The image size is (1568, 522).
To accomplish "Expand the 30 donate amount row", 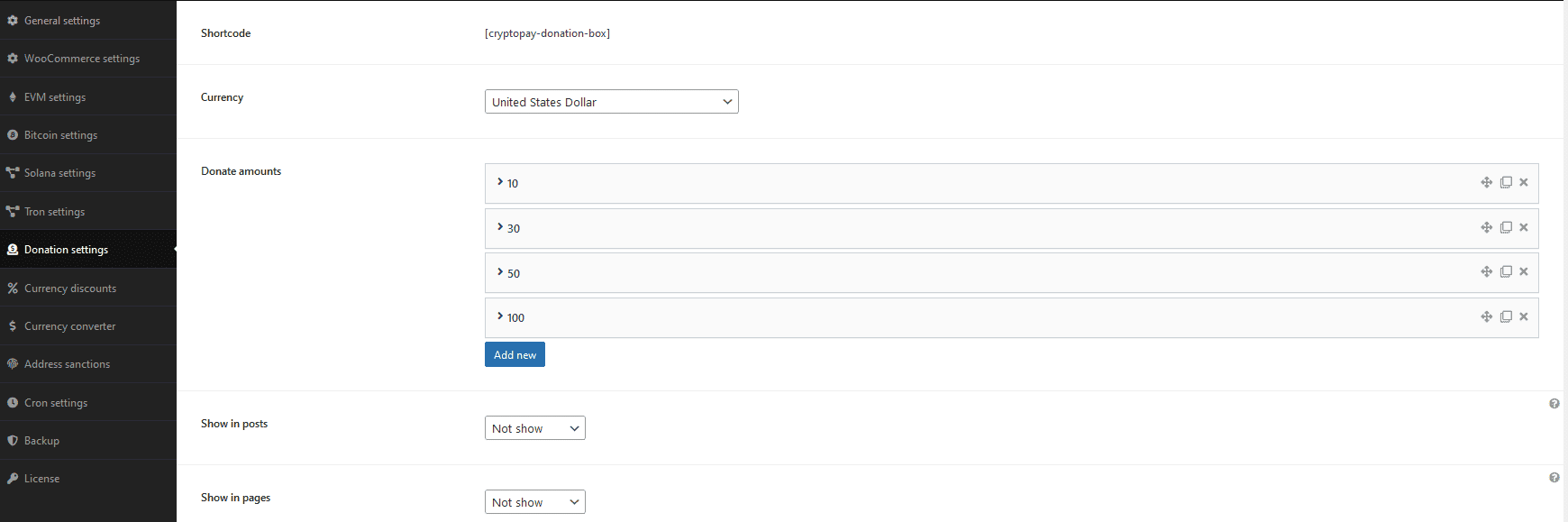I will click(x=1011, y=228).
